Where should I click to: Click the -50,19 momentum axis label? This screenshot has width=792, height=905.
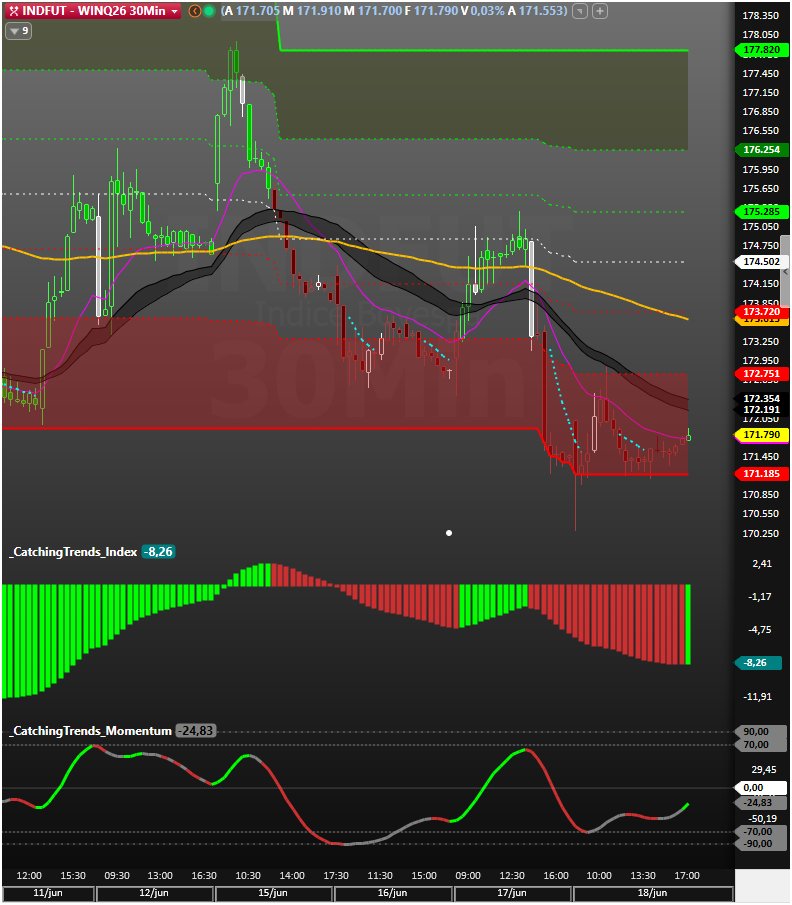pos(762,818)
